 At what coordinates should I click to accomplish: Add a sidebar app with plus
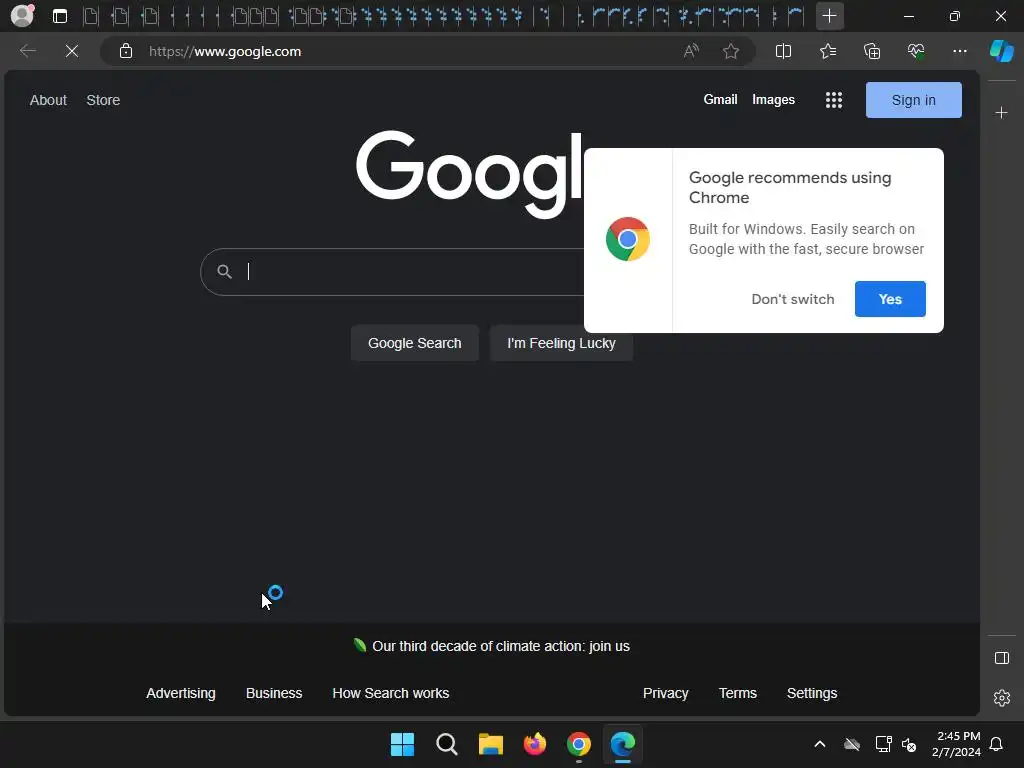click(1001, 113)
